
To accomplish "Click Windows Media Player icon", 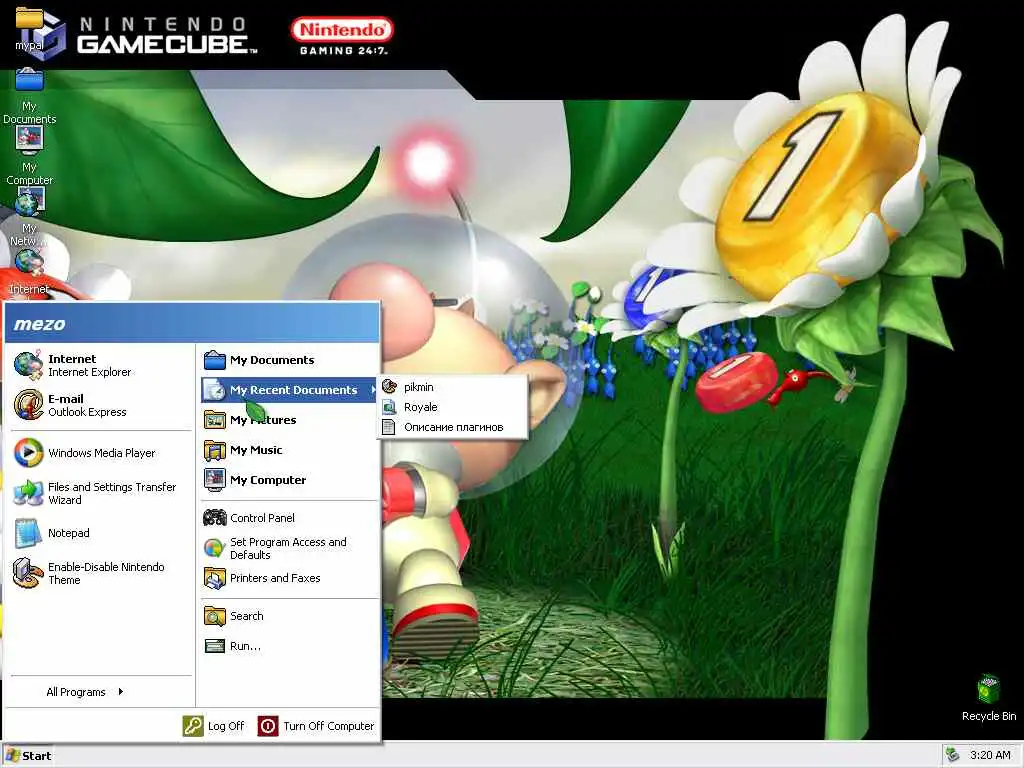I will (x=28, y=453).
